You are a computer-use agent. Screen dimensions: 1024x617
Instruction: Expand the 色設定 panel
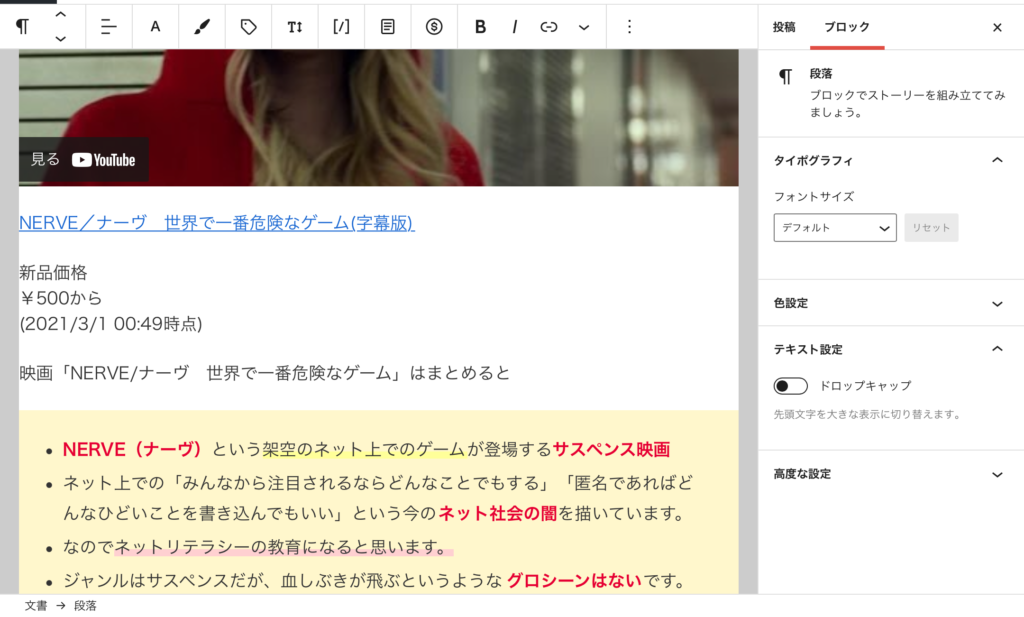click(x=890, y=303)
